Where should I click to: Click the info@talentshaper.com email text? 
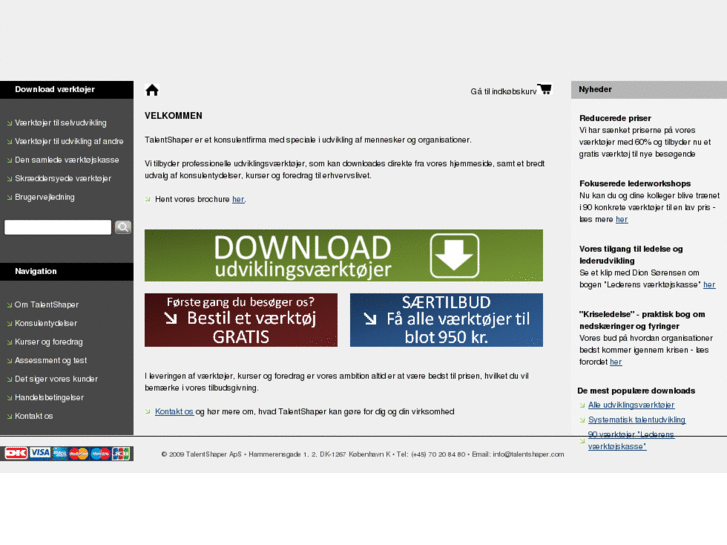[x=528, y=454]
